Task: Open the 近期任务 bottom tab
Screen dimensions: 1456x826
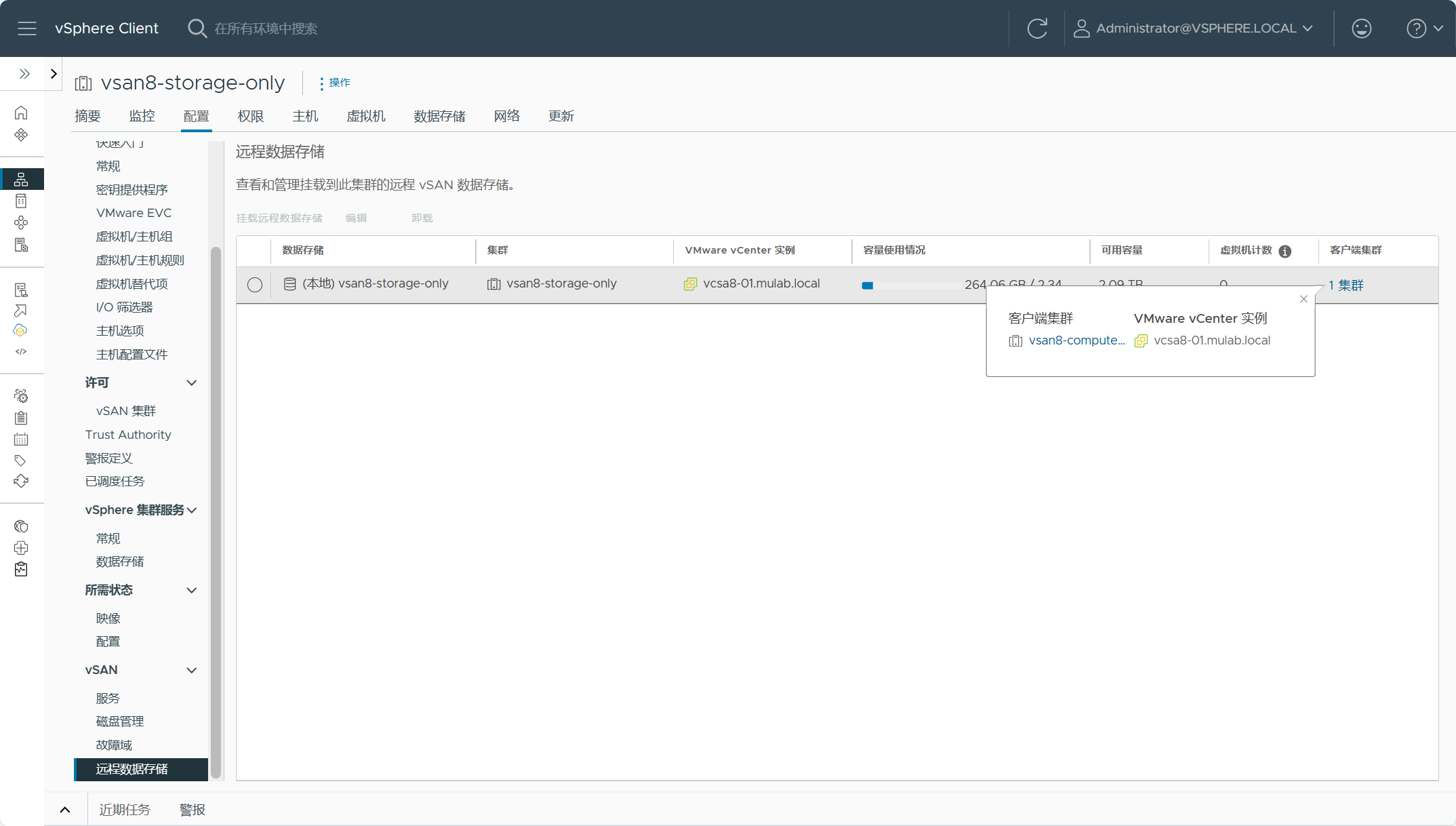Action: click(x=125, y=810)
